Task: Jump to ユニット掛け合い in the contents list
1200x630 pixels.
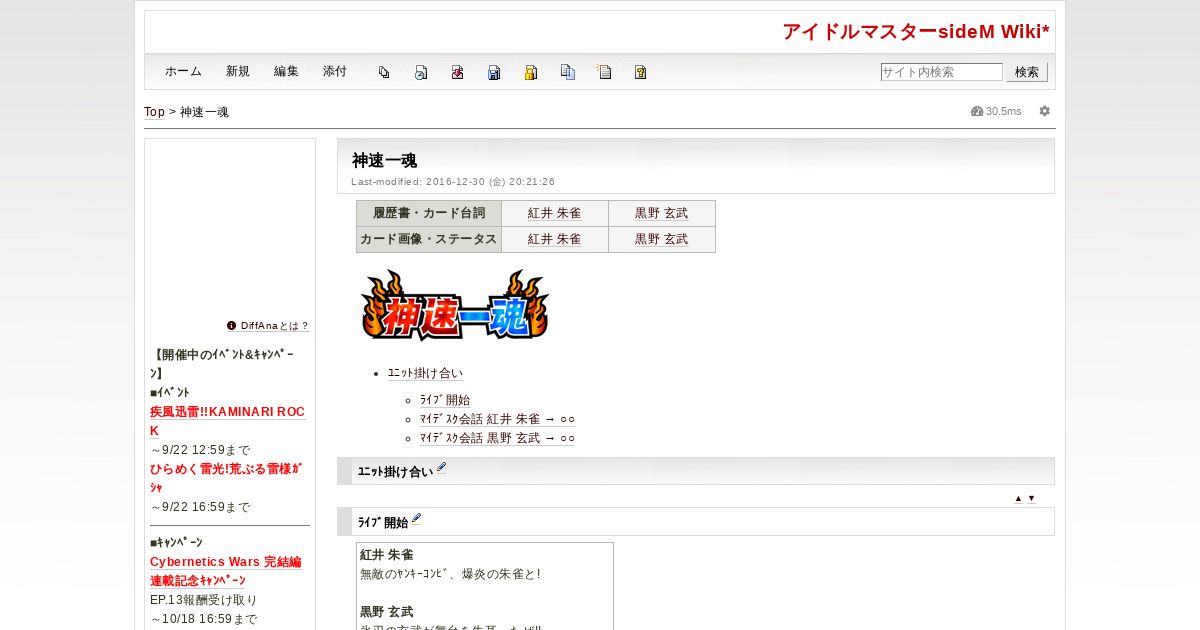Action: (x=425, y=373)
